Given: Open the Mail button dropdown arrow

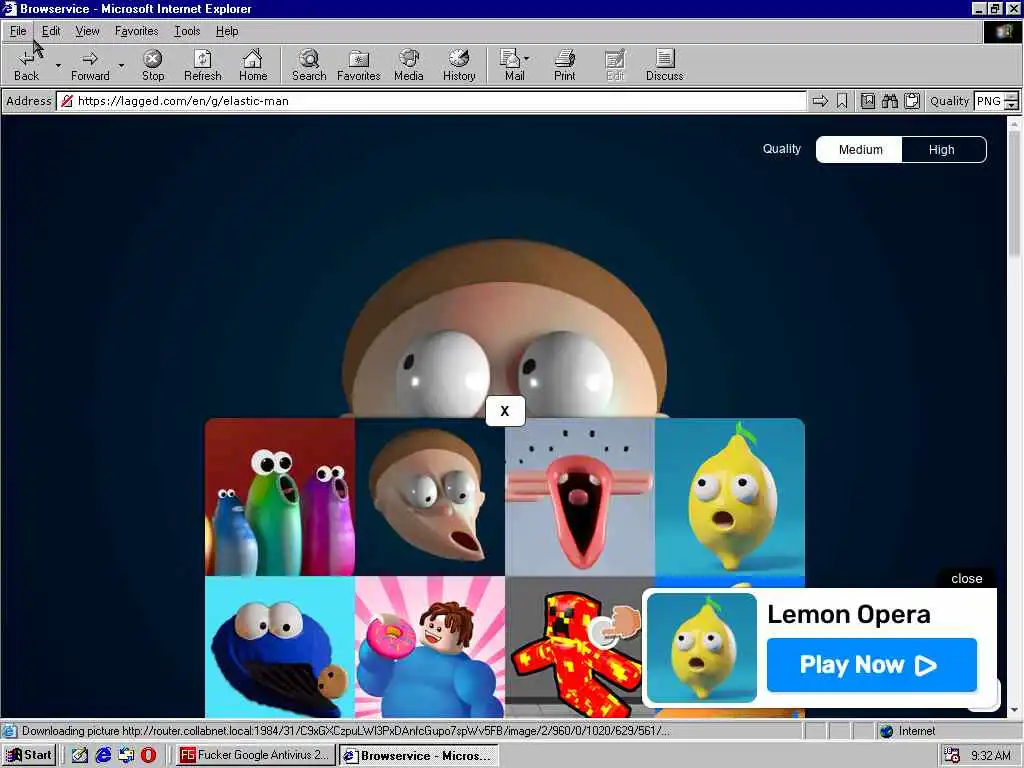Looking at the screenshot, I should [x=526, y=58].
